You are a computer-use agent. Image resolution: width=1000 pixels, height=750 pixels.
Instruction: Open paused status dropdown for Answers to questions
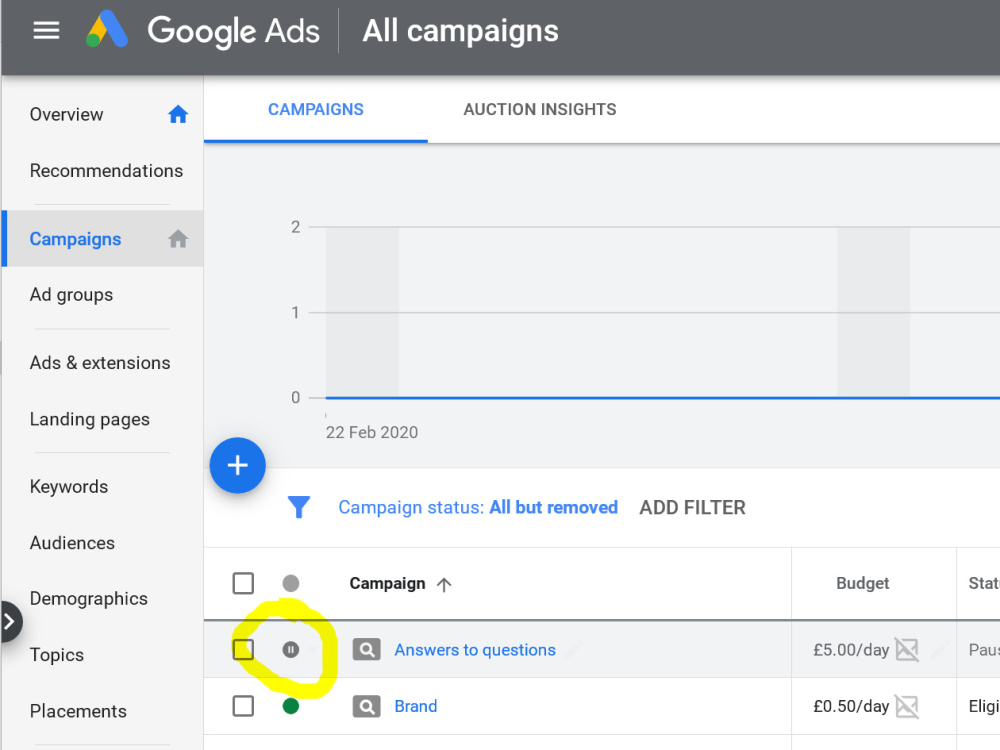click(291, 650)
